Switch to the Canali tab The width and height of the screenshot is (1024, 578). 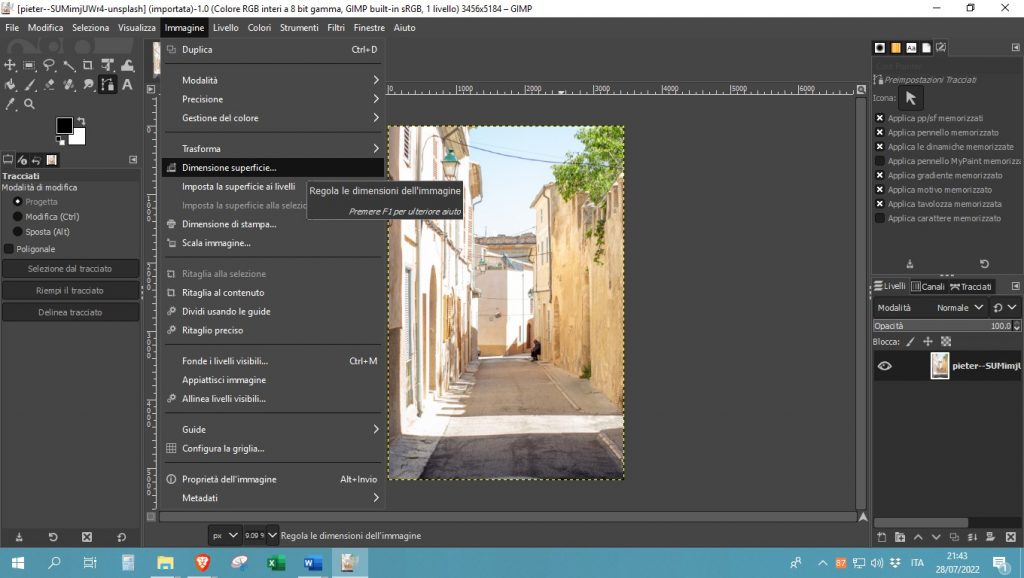927,287
